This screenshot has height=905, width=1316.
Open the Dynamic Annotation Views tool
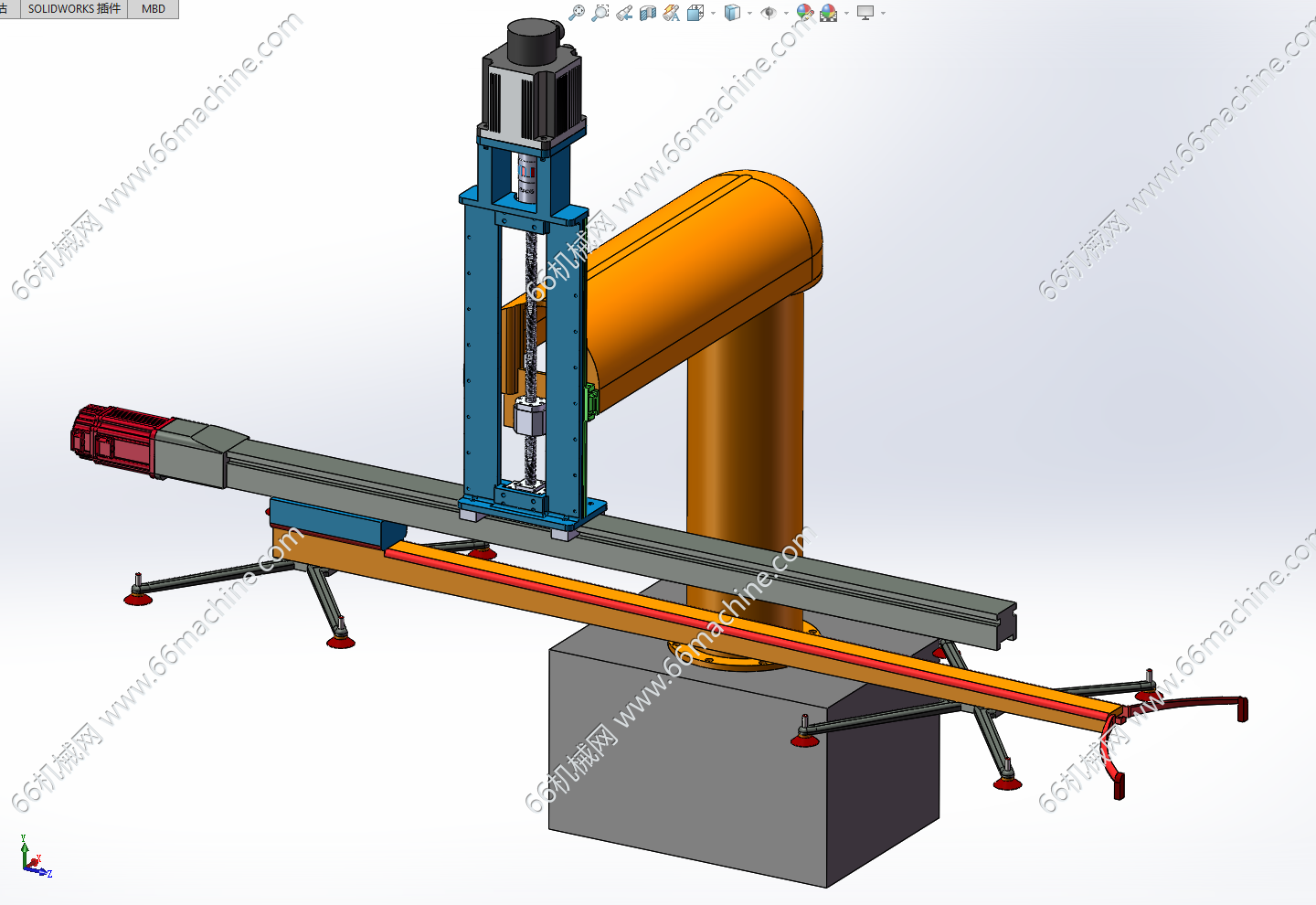click(672, 13)
